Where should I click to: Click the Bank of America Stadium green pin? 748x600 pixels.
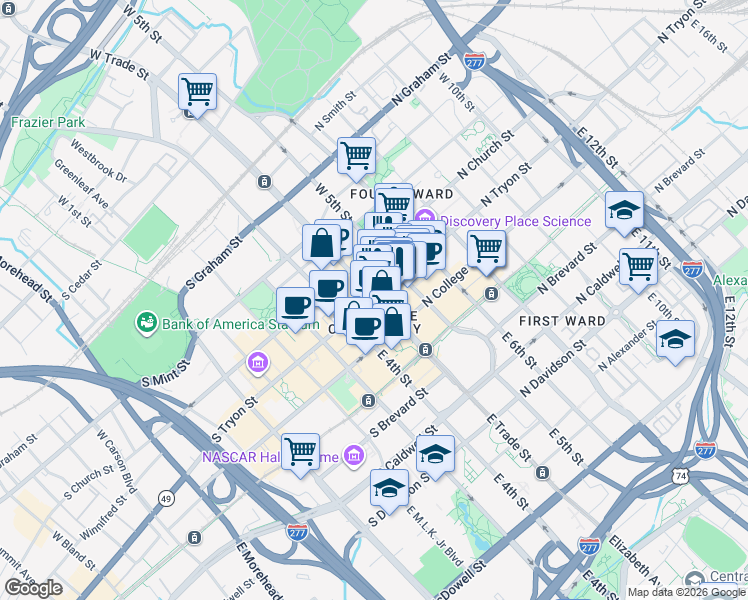(147, 323)
